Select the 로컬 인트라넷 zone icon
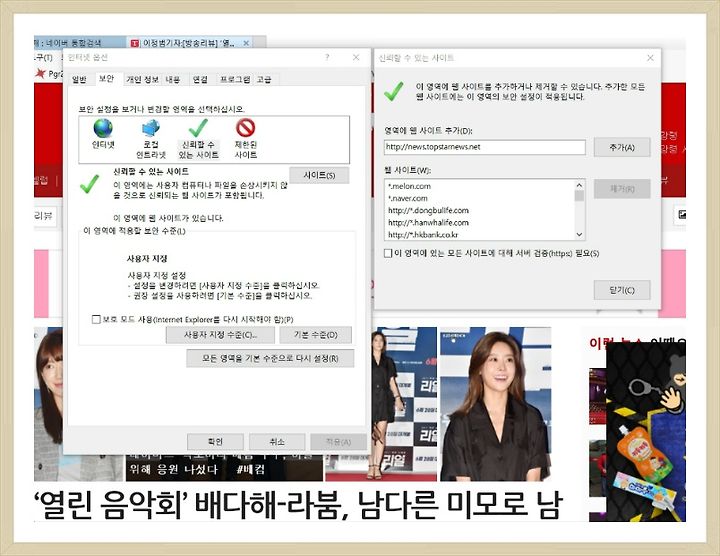 coord(151,129)
